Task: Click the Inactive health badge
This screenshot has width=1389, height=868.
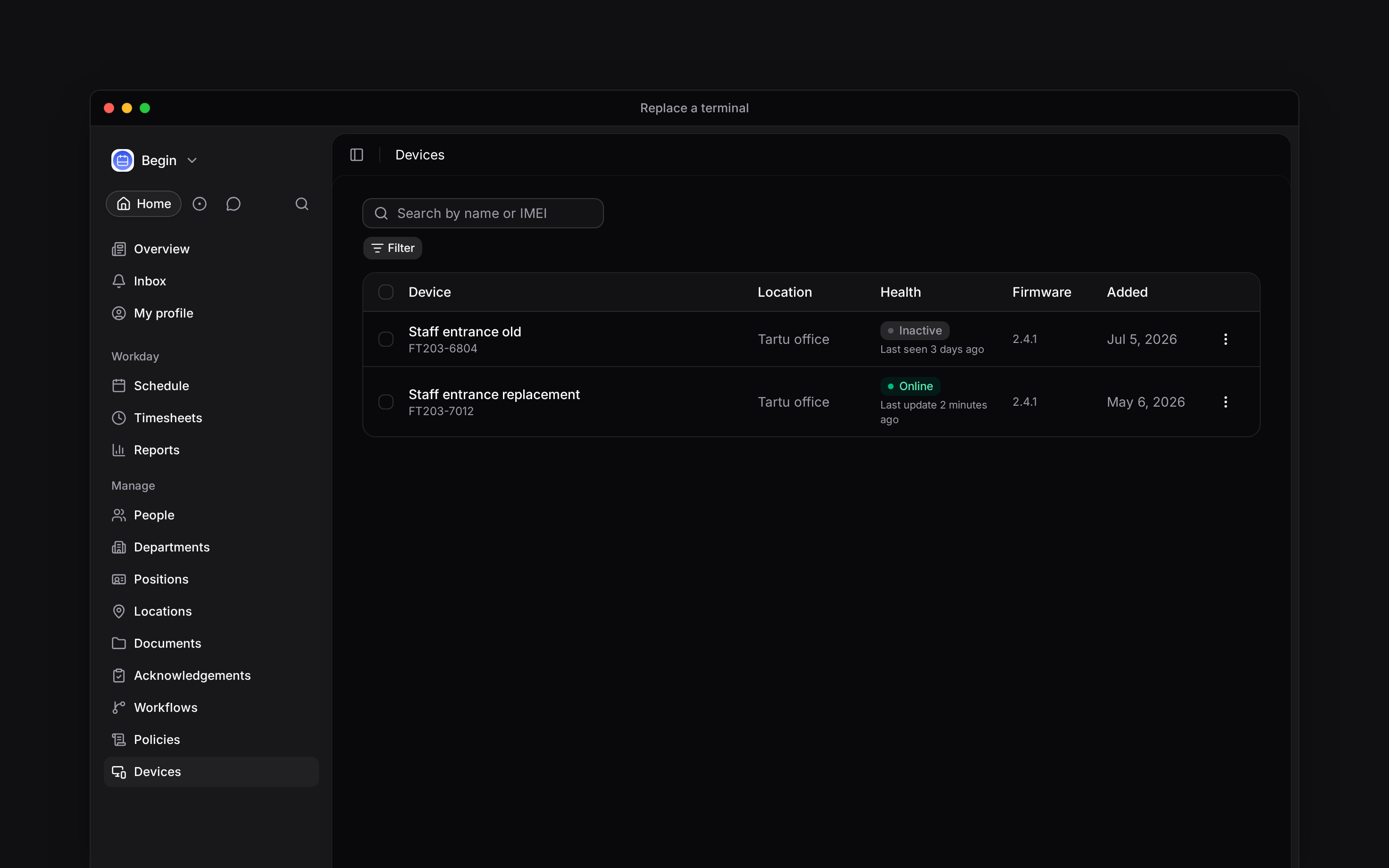Action: pos(915,331)
